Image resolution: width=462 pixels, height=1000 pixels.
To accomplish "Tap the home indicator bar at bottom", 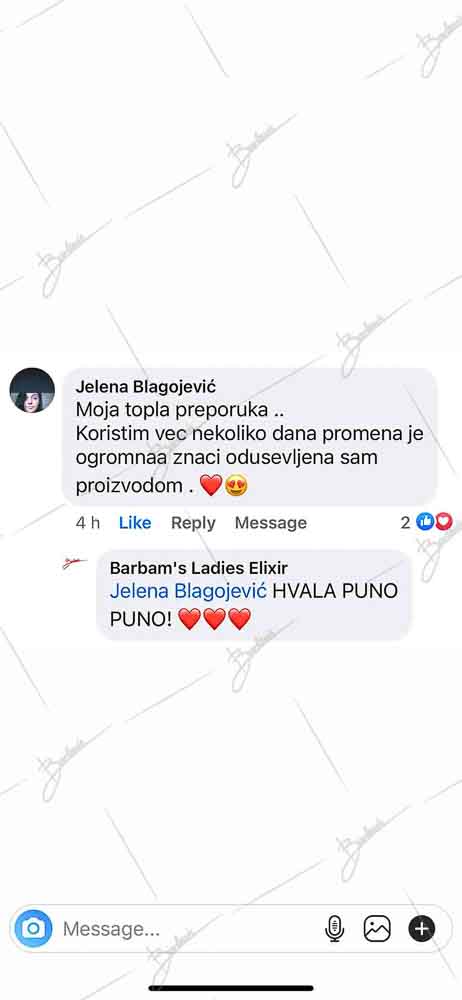I will pyautogui.click(x=231, y=988).
